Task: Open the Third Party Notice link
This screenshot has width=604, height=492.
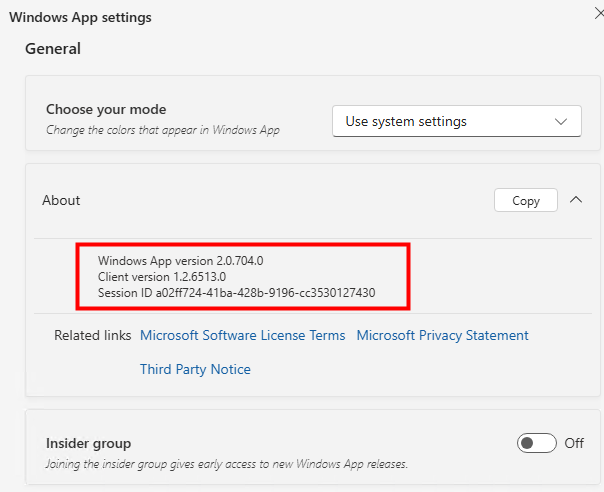Action: (195, 369)
